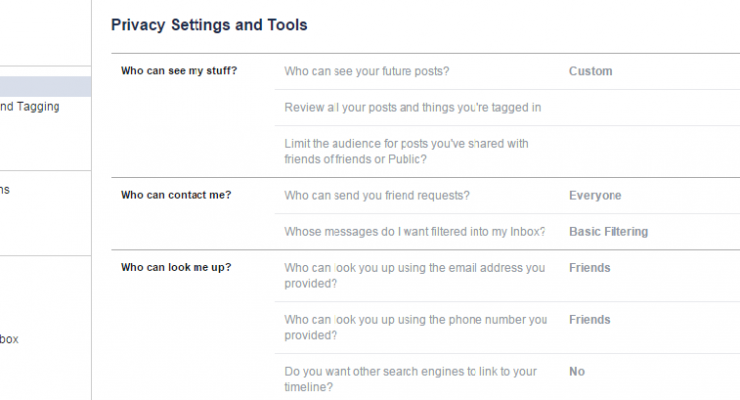This screenshot has width=740, height=400.
Task: Open the sidebar item ending in 'box'
Action: pyautogui.click(x=10, y=339)
